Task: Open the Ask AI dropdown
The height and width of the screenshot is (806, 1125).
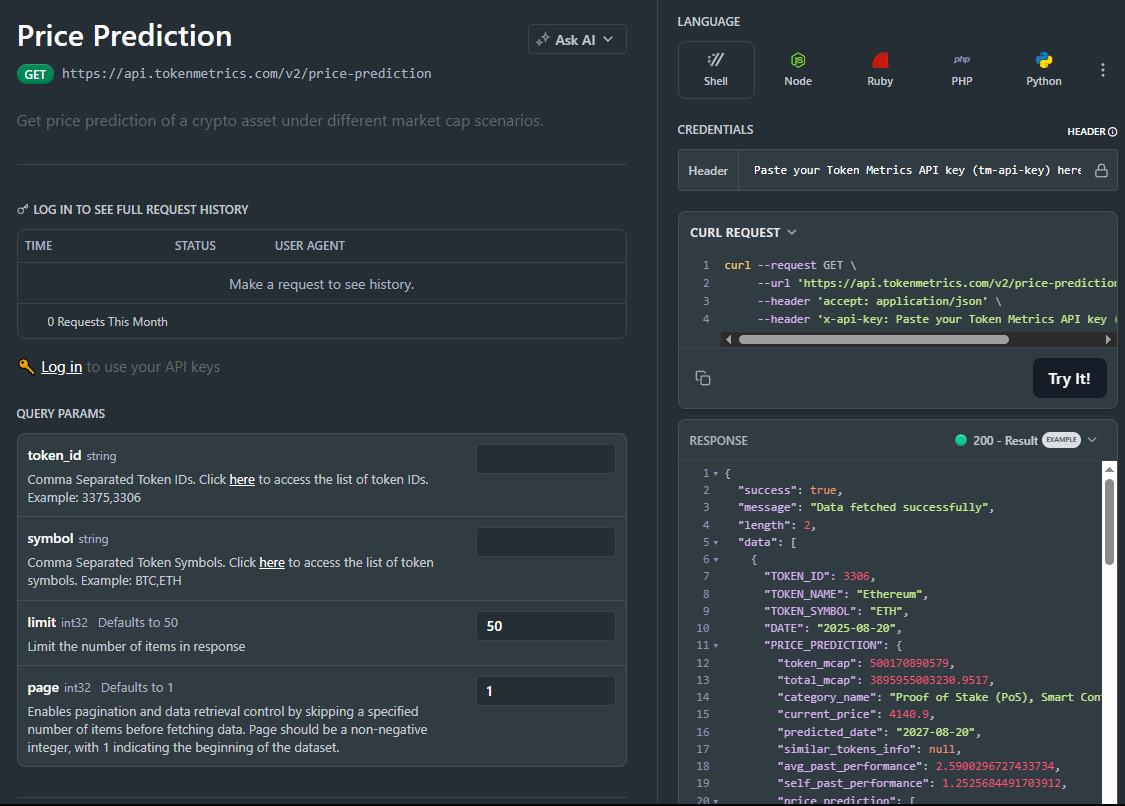Action: [x=577, y=39]
